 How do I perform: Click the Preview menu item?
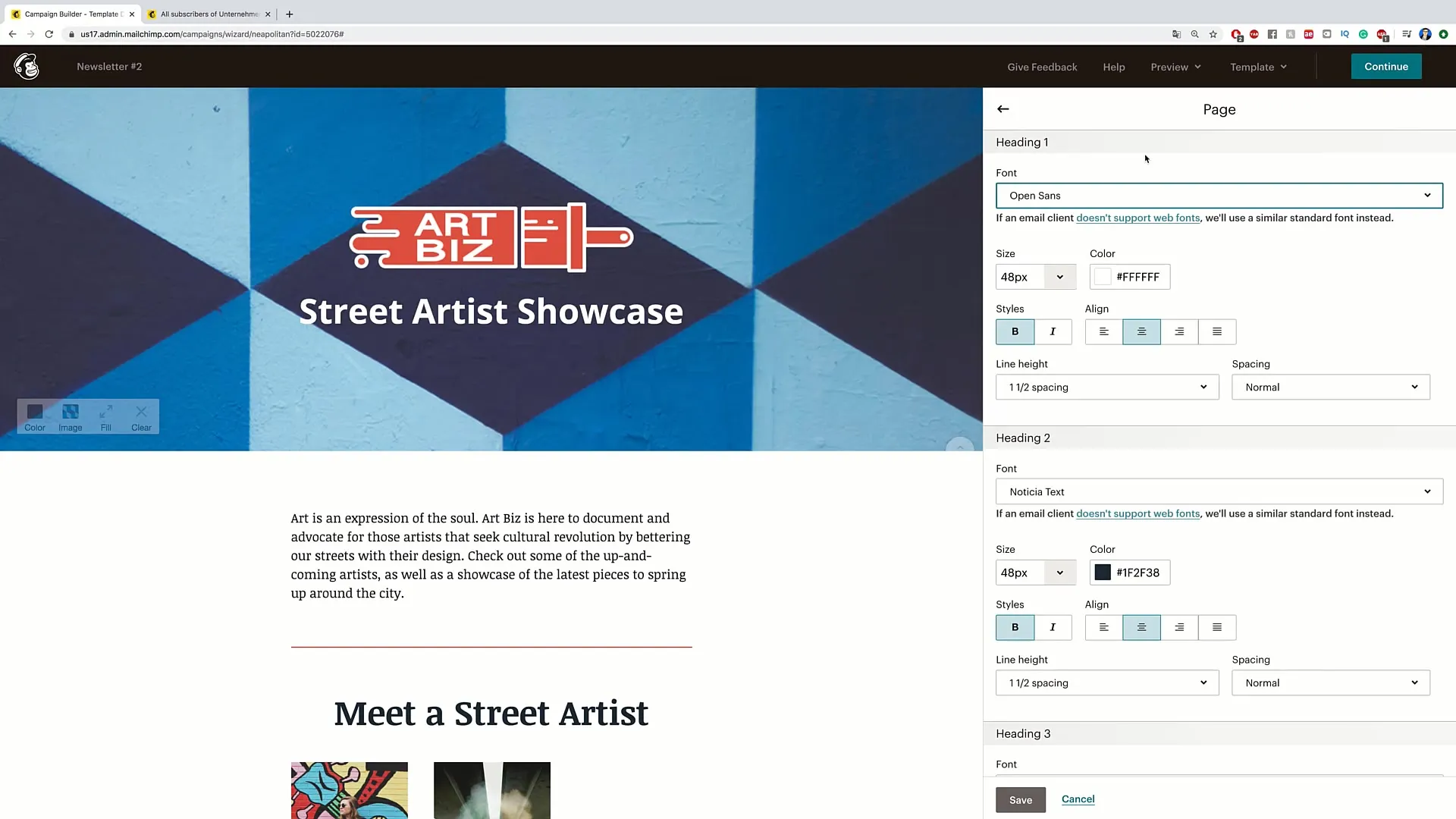(1175, 66)
